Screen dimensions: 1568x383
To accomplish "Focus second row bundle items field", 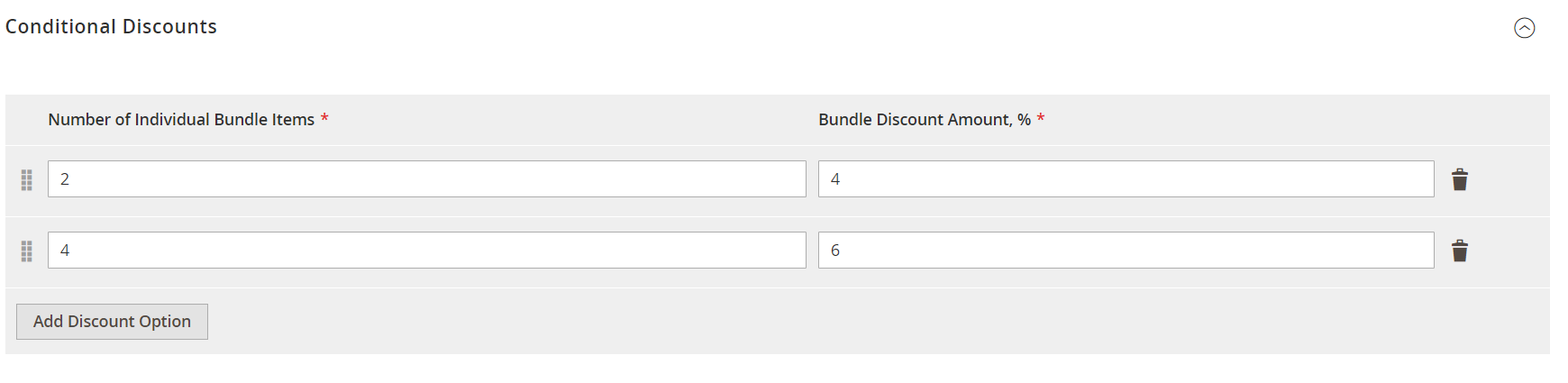I will point(426,251).
